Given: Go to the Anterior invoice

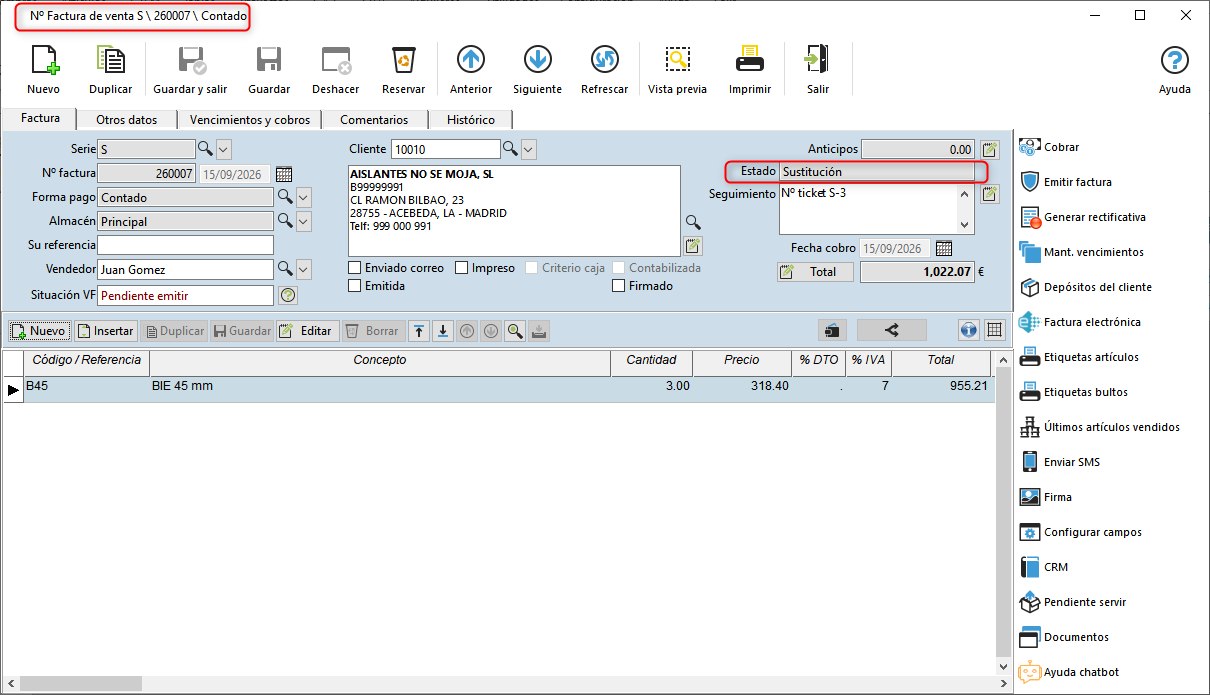Looking at the screenshot, I should (470, 61).
